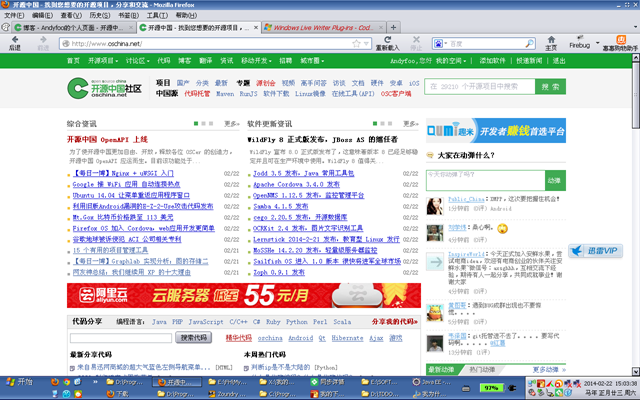Click the browser Back arrow button
This screenshot has height=400, width=640.
coord(14,39)
